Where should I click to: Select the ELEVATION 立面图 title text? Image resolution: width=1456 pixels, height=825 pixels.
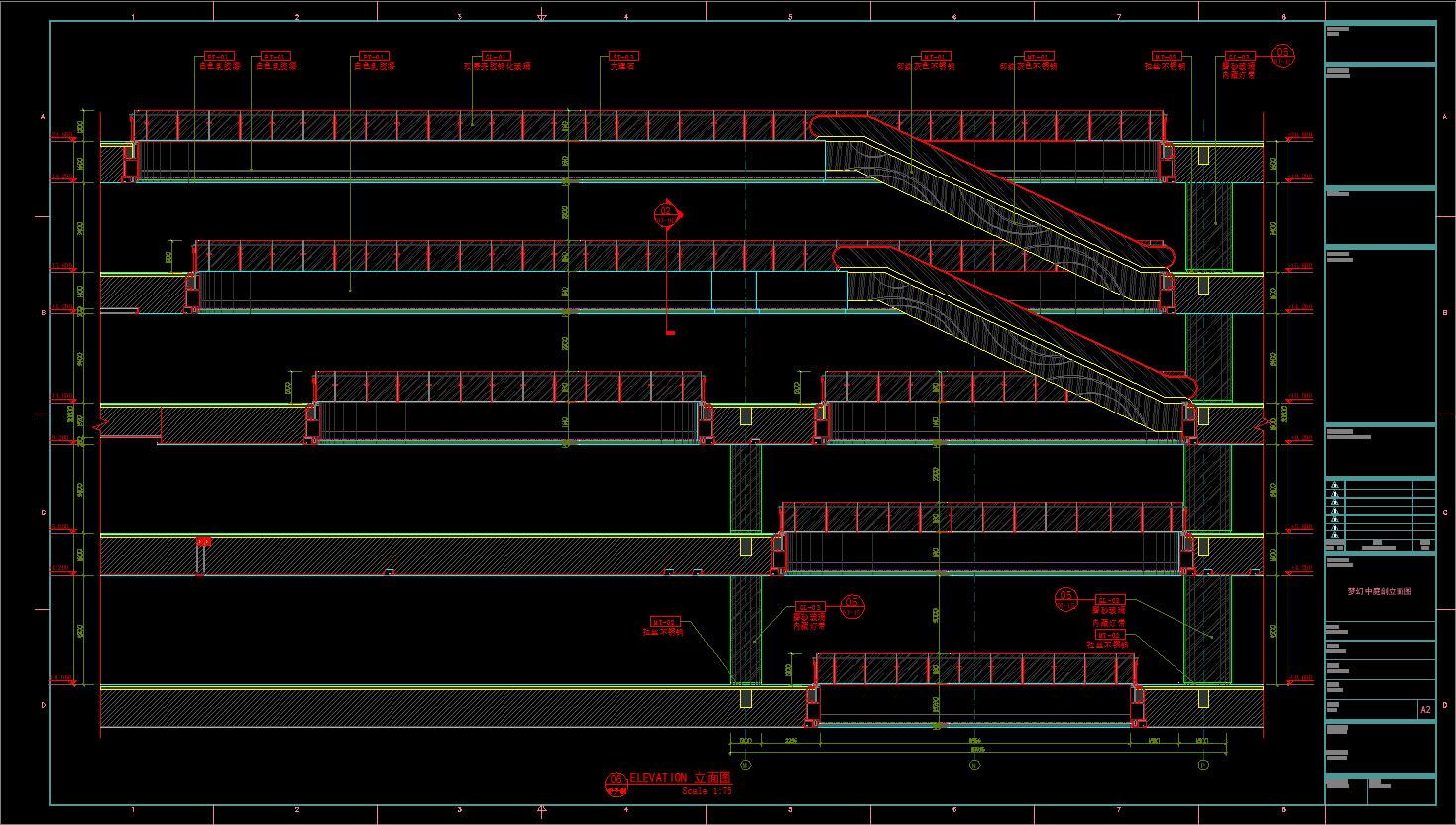pyautogui.click(x=680, y=778)
